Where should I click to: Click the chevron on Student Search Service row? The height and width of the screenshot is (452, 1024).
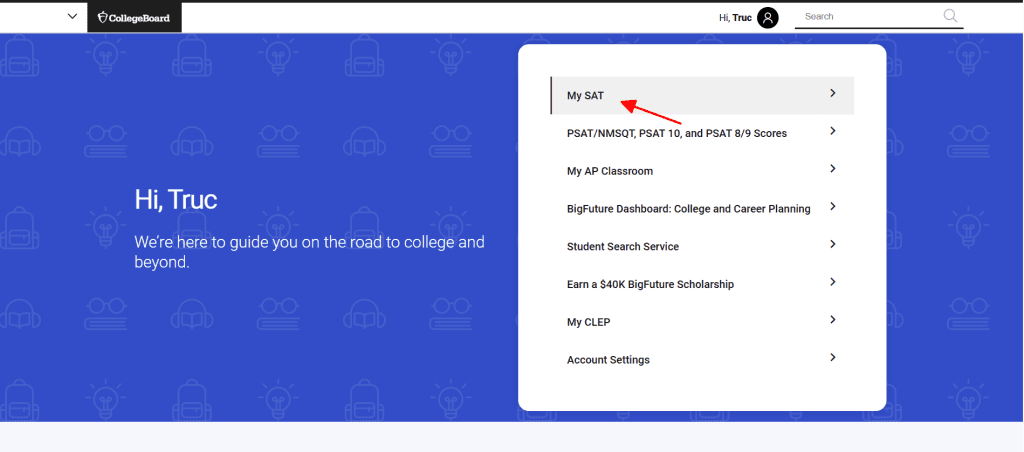[x=833, y=244]
